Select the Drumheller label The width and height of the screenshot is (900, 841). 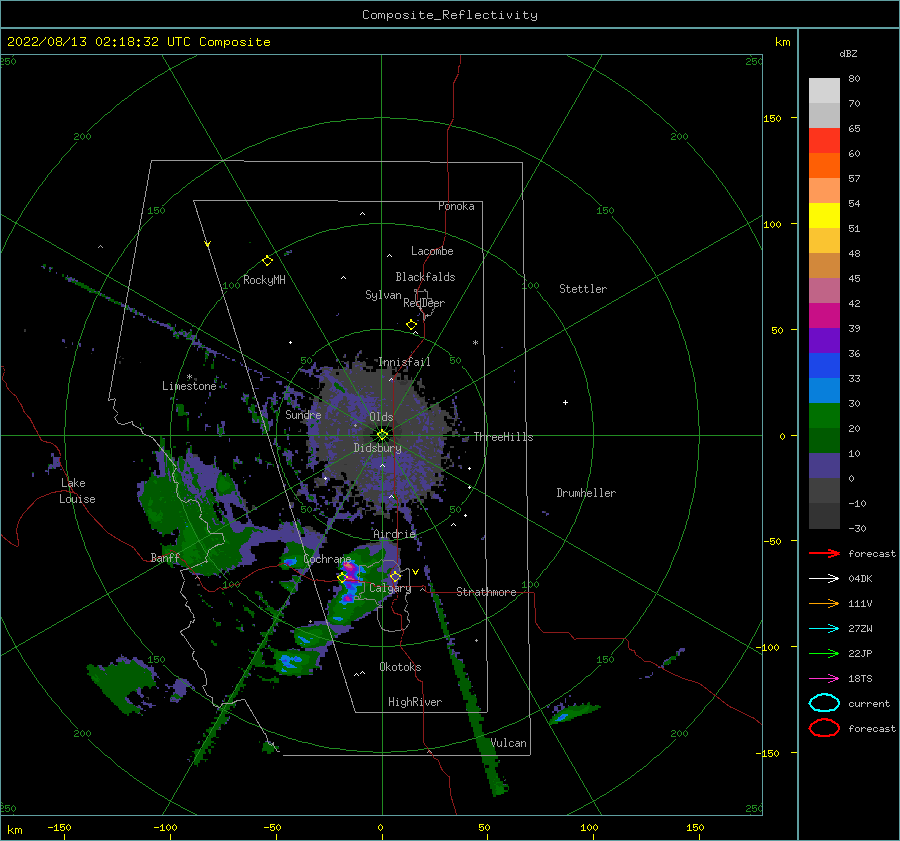pyautogui.click(x=585, y=493)
